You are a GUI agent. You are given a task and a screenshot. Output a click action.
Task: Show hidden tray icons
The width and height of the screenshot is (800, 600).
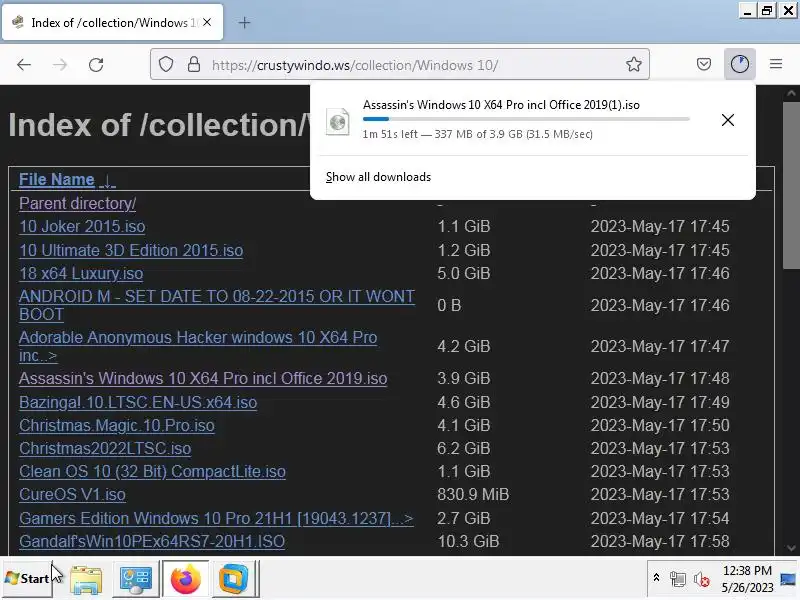pyautogui.click(x=657, y=578)
